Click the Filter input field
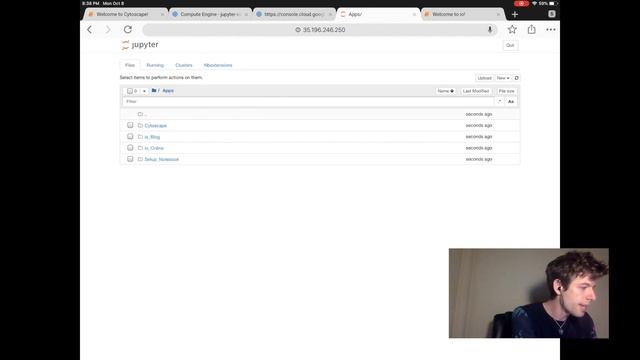Image resolution: width=640 pixels, height=360 pixels. [x=308, y=102]
